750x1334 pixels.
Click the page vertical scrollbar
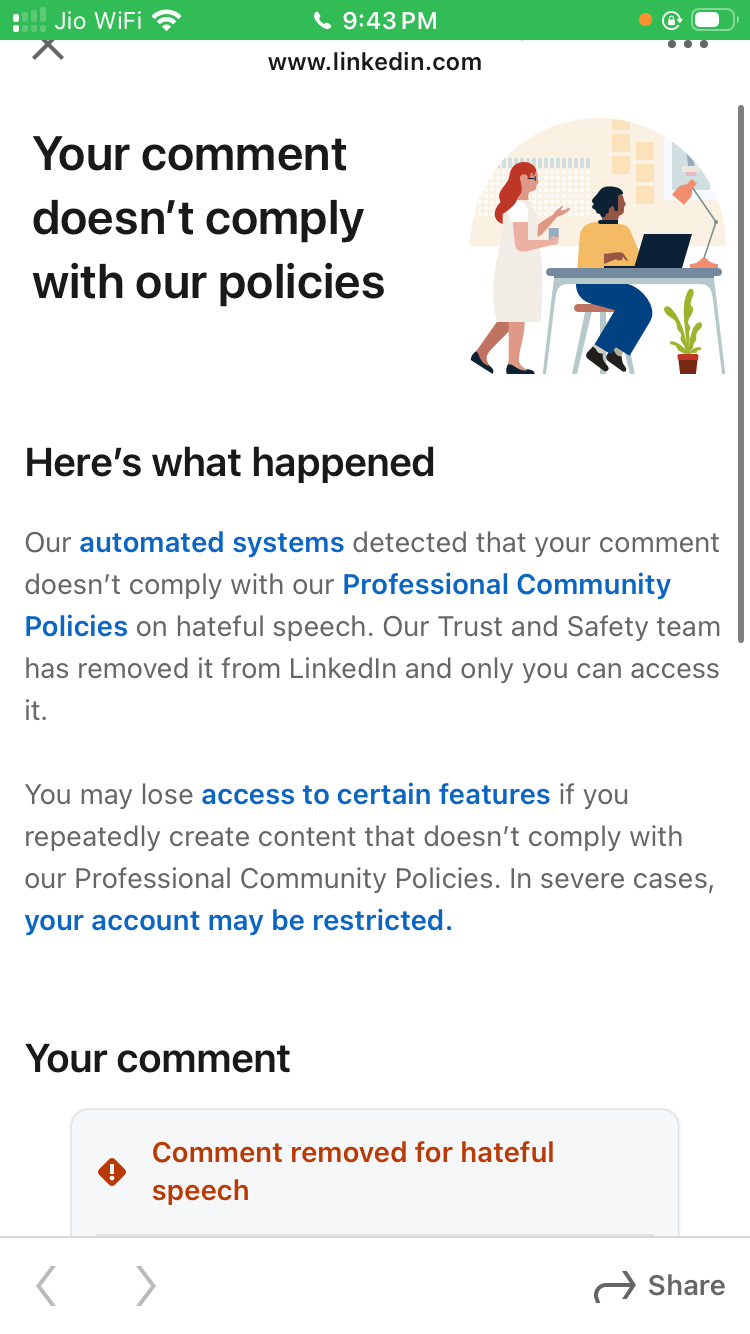pos(740,372)
